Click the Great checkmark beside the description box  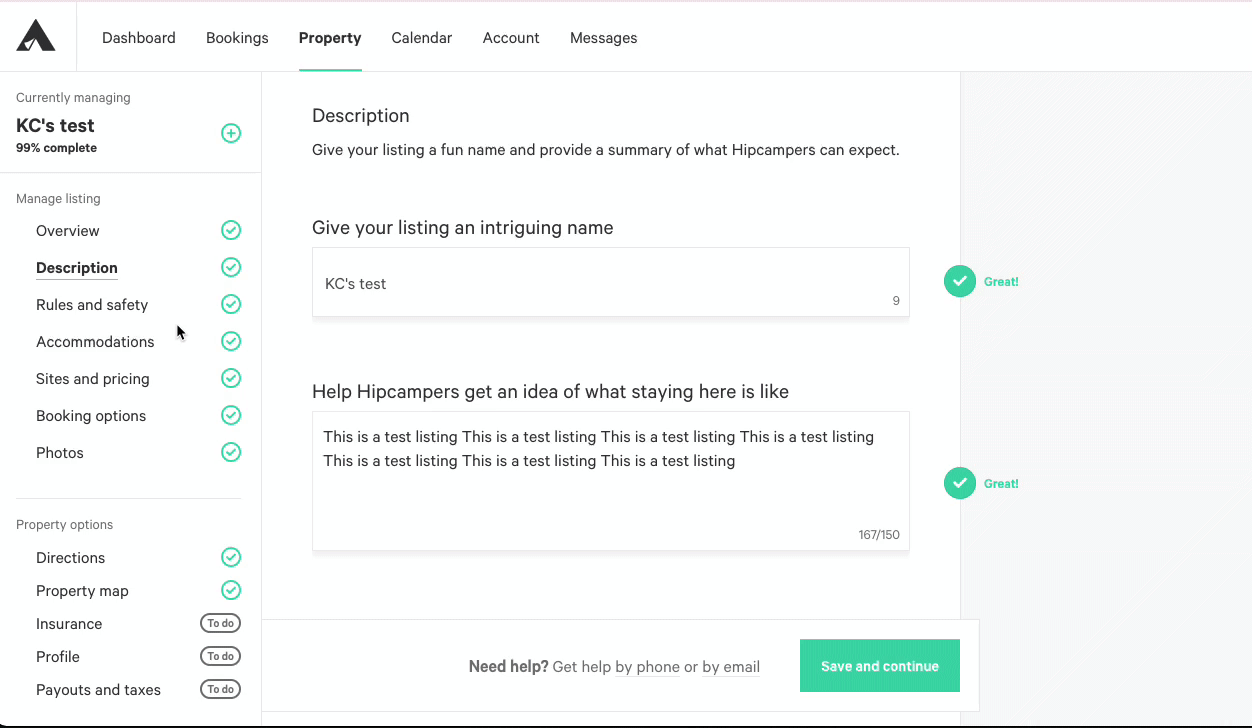point(960,484)
